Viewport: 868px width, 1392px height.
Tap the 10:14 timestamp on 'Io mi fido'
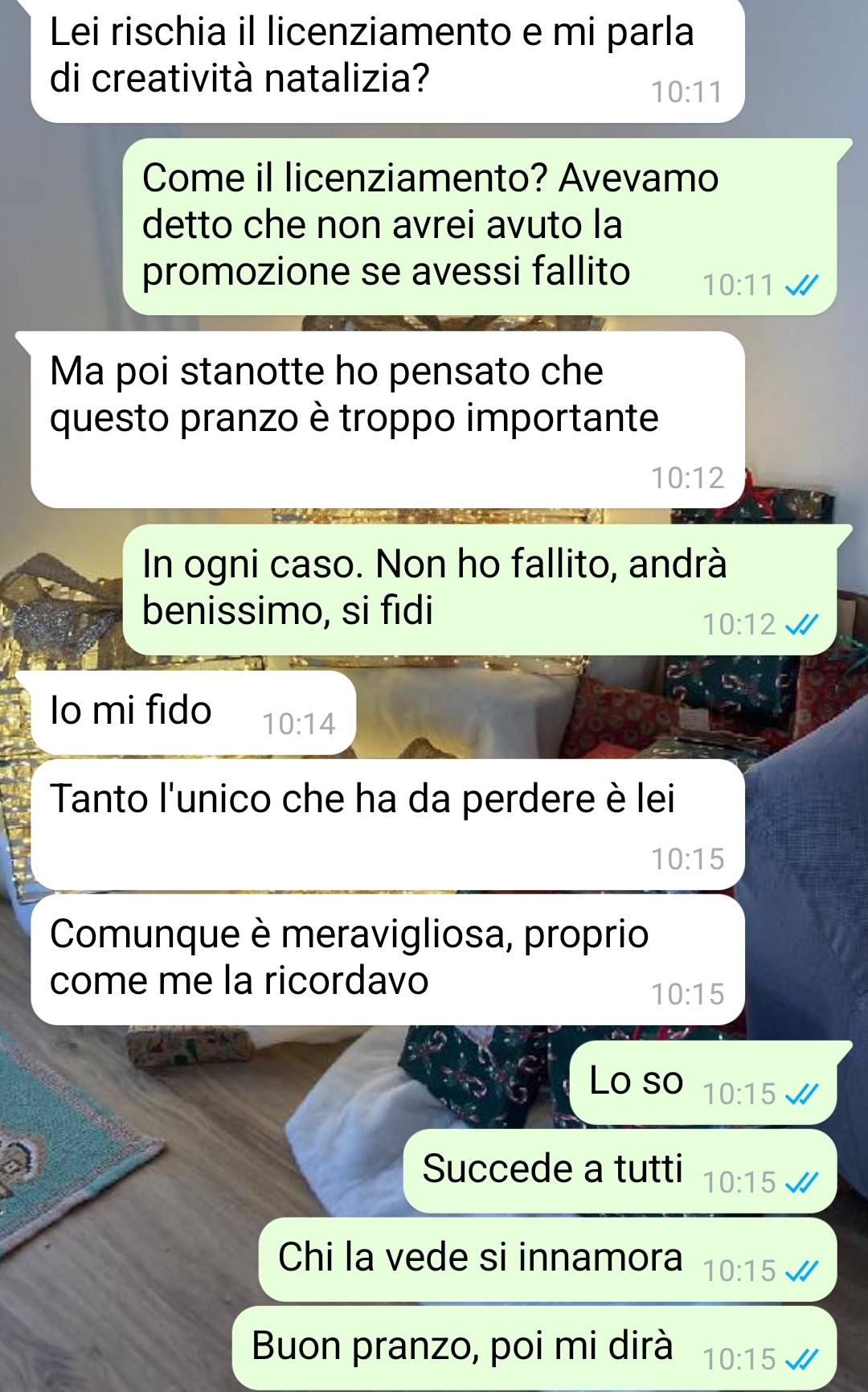298,724
